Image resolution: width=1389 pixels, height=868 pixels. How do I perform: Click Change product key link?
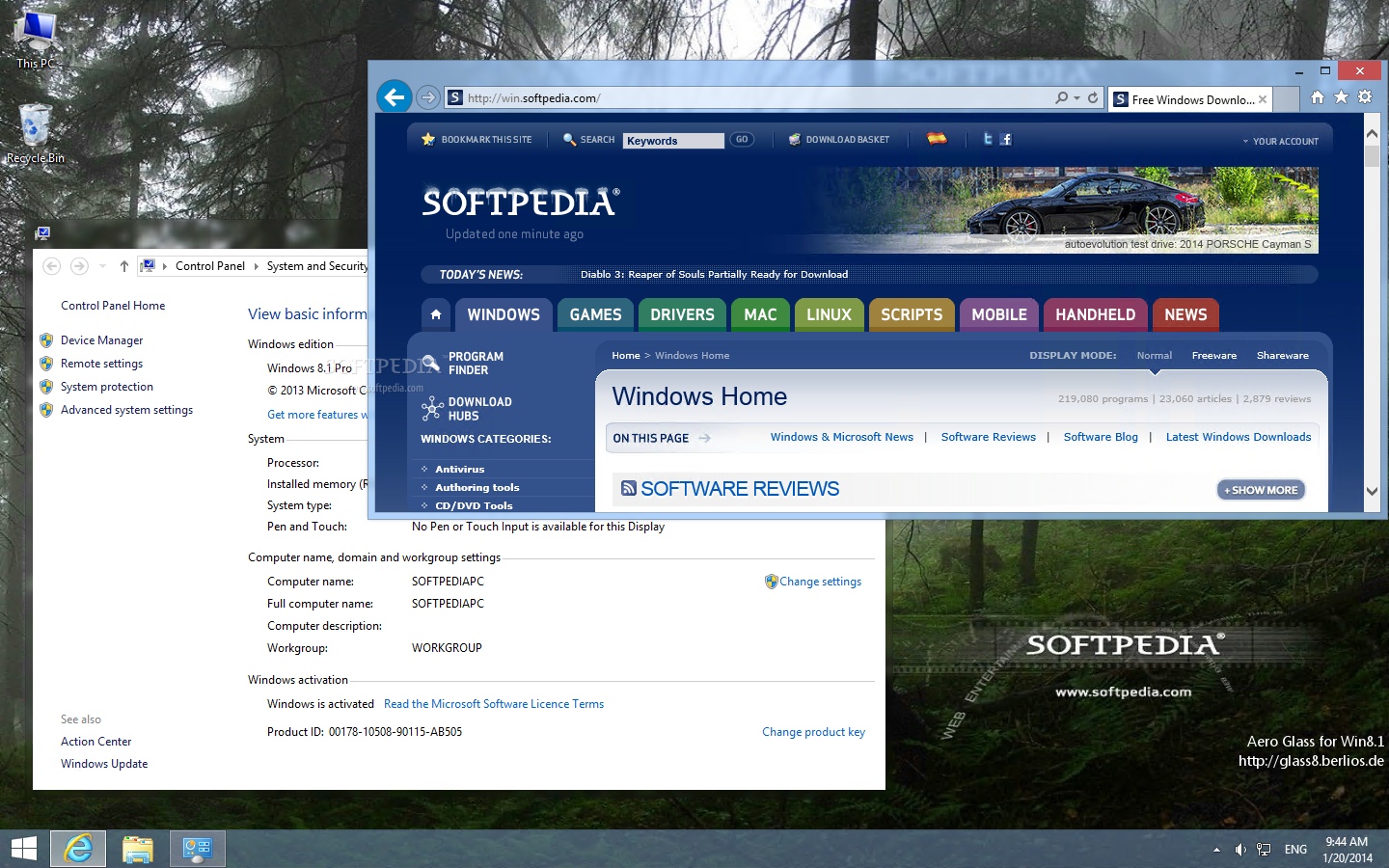(x=813, y=732)
